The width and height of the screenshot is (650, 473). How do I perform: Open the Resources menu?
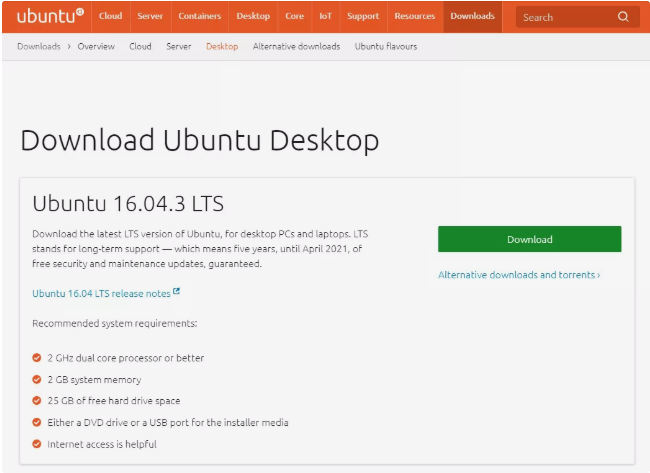tap(415, 16)
